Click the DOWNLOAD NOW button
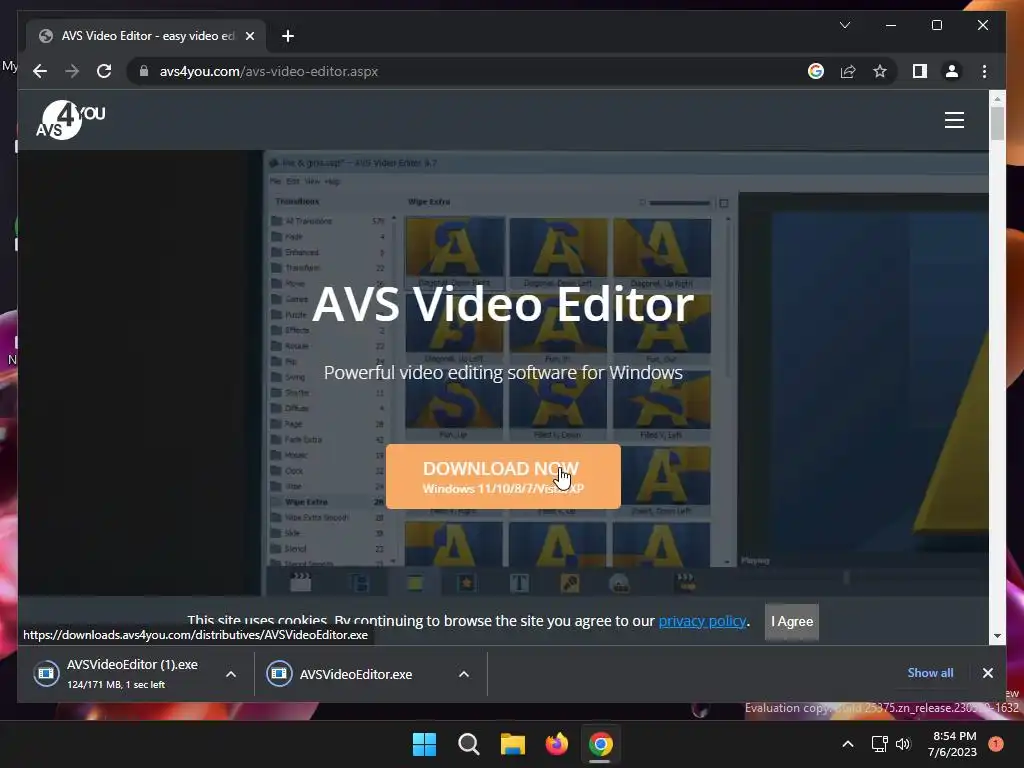Viewport: 1024px width, 768px height. click(503, 477)
